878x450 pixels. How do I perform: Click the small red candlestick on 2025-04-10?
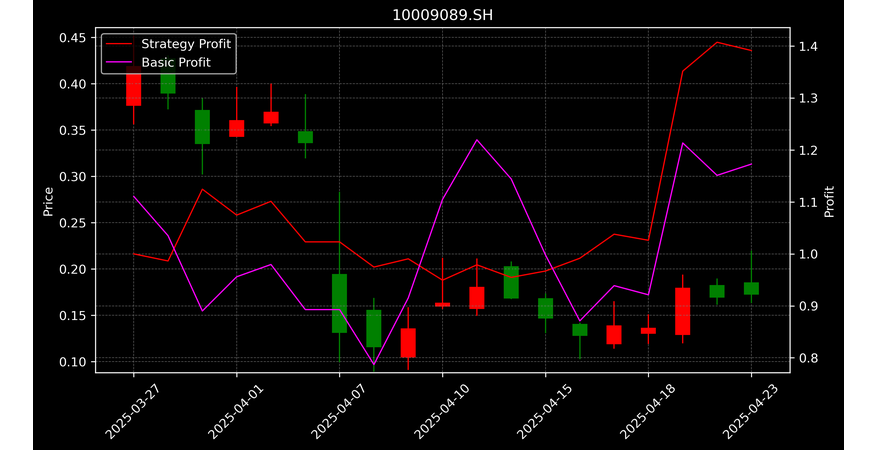coord(442,304)
